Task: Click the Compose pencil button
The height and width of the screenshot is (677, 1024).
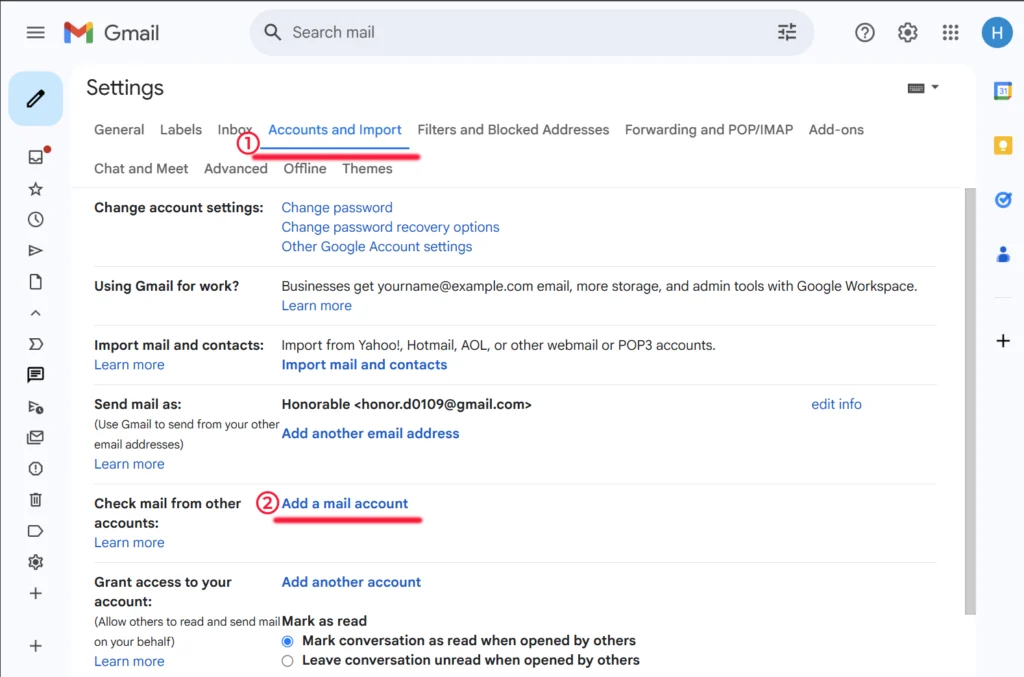Action: [x=35, y=99]
